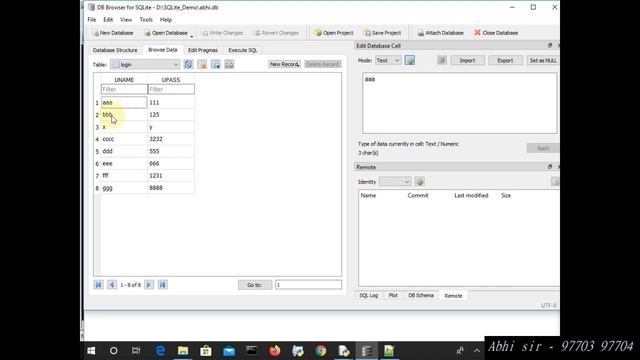Click the Export button
The width and height of the screenshot is (640, 360).
(x=505, y=60)
